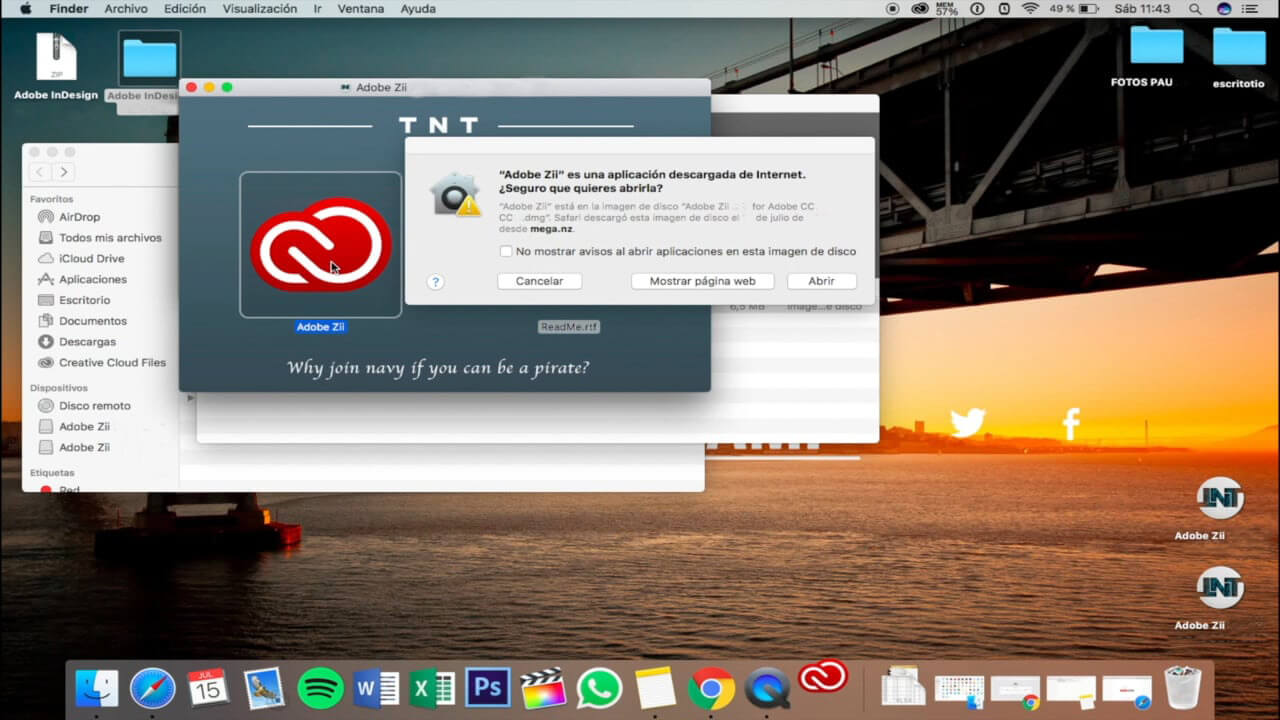Open the Adobe Zii app icon
Image resolution: width=1280 pixels, height=720 pixels.
(x=320, y=245)
